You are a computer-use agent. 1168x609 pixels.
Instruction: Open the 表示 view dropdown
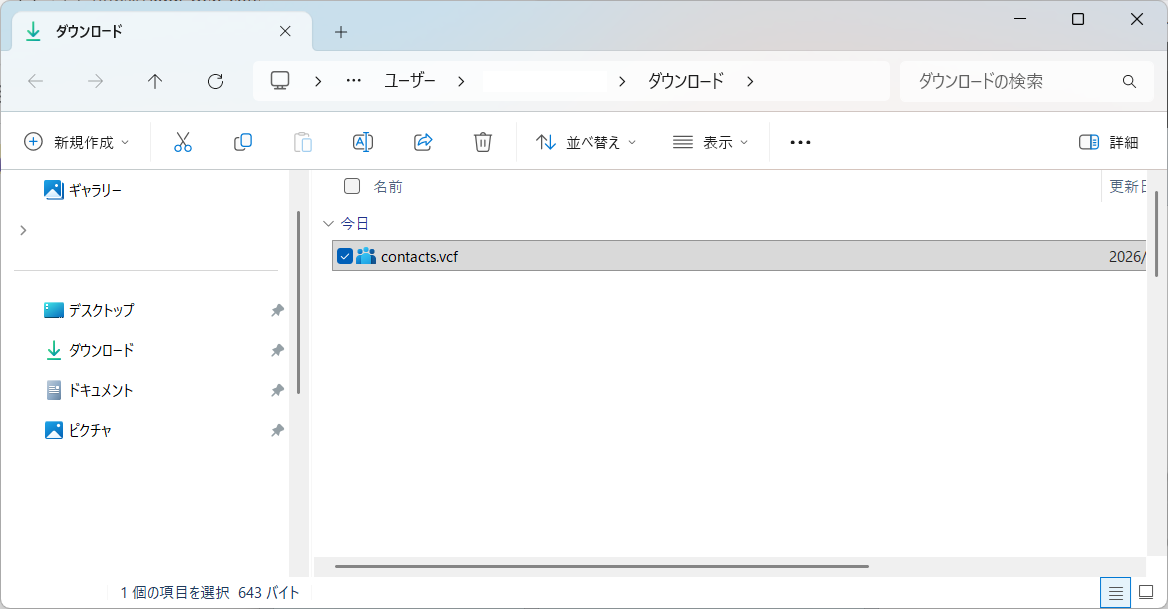711,142
